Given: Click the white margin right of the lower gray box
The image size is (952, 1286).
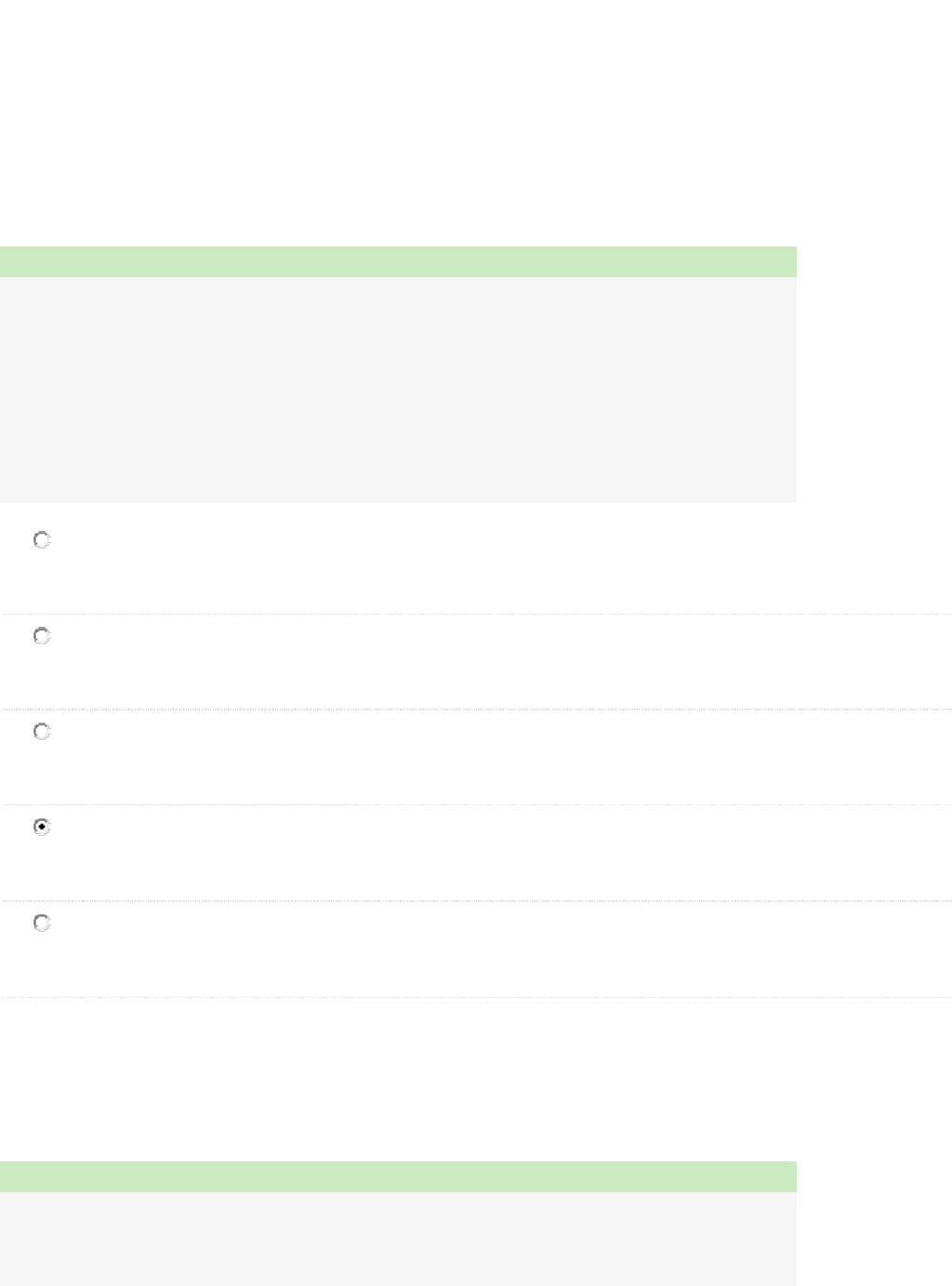Looking at the screenshot, I should click(874, 1239).
